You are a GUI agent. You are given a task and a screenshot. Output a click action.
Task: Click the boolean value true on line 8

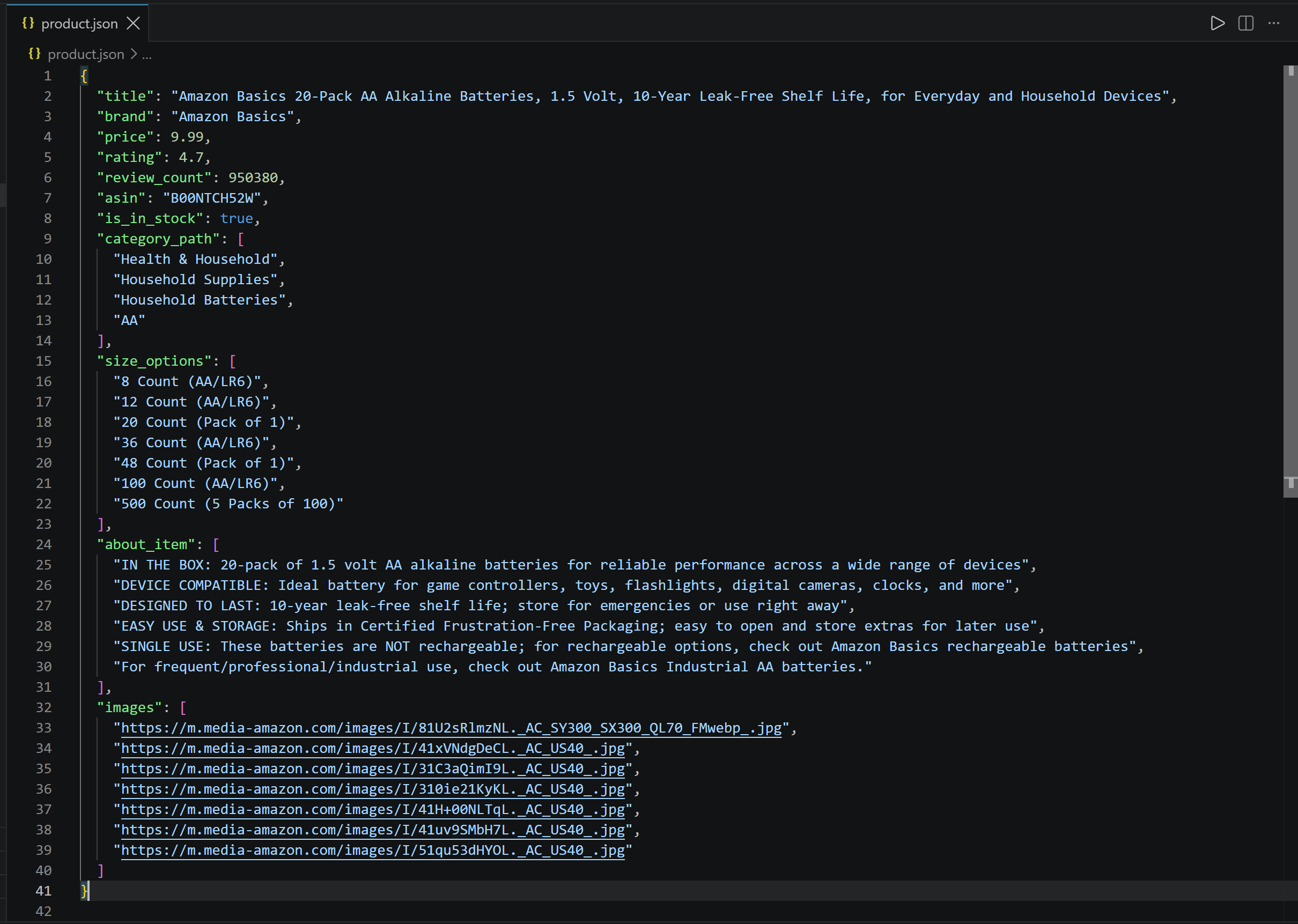pyautogui.click(x=237, y=218)
